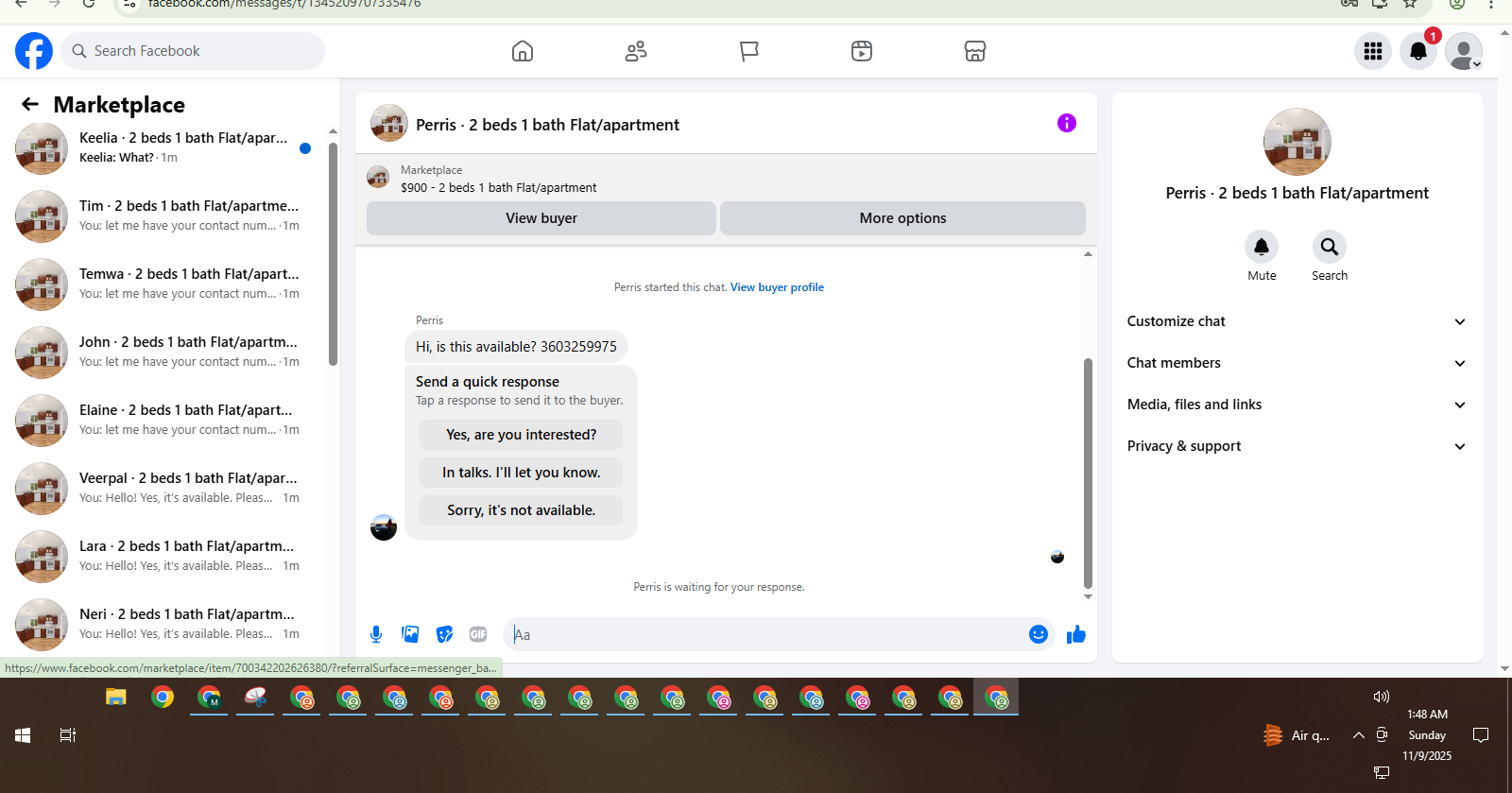This screenshot has width=1512, height=793.
Task: Click the More options button
Action: pos(902,218)
